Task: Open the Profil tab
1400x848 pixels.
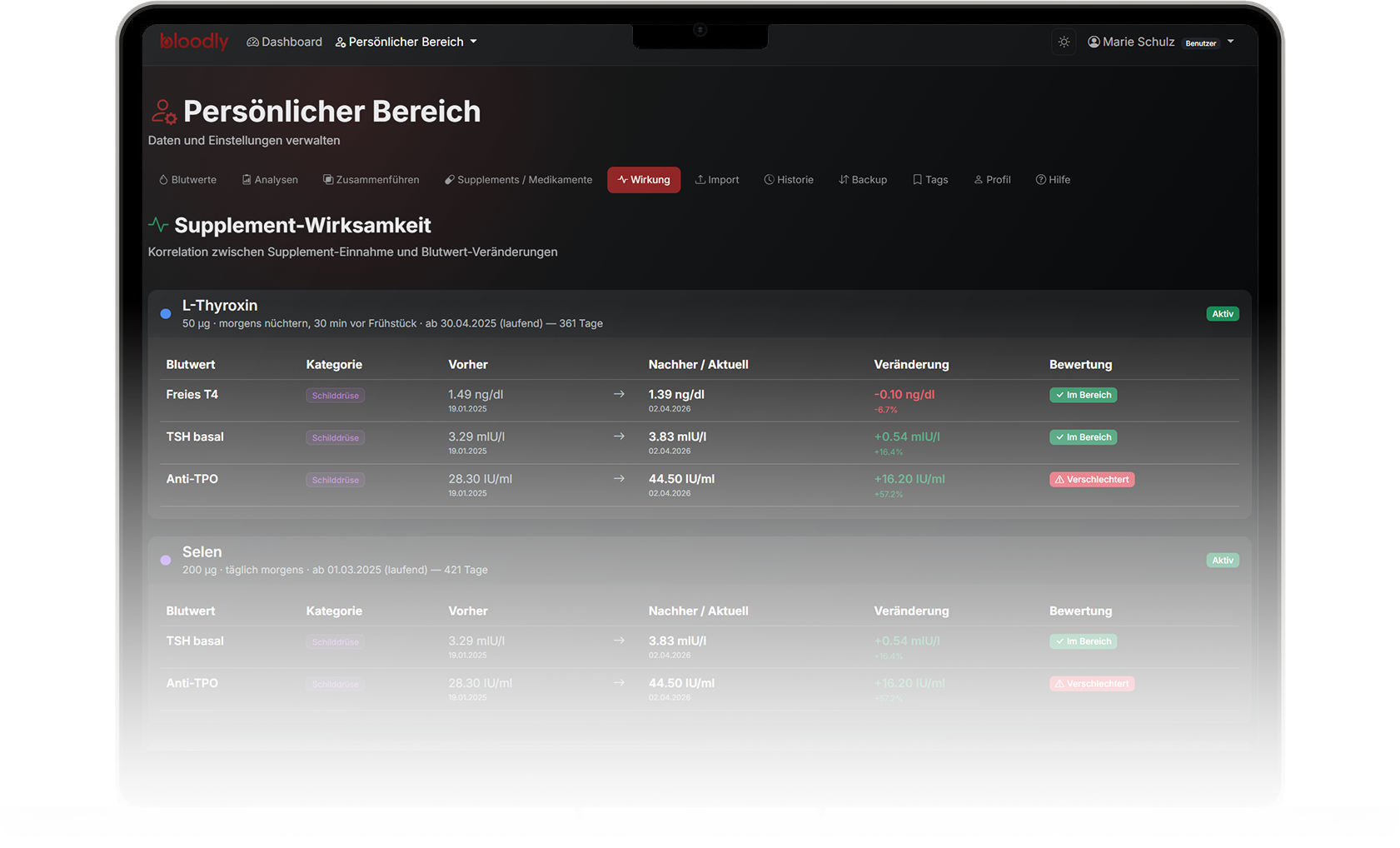Action: point(992,180)
